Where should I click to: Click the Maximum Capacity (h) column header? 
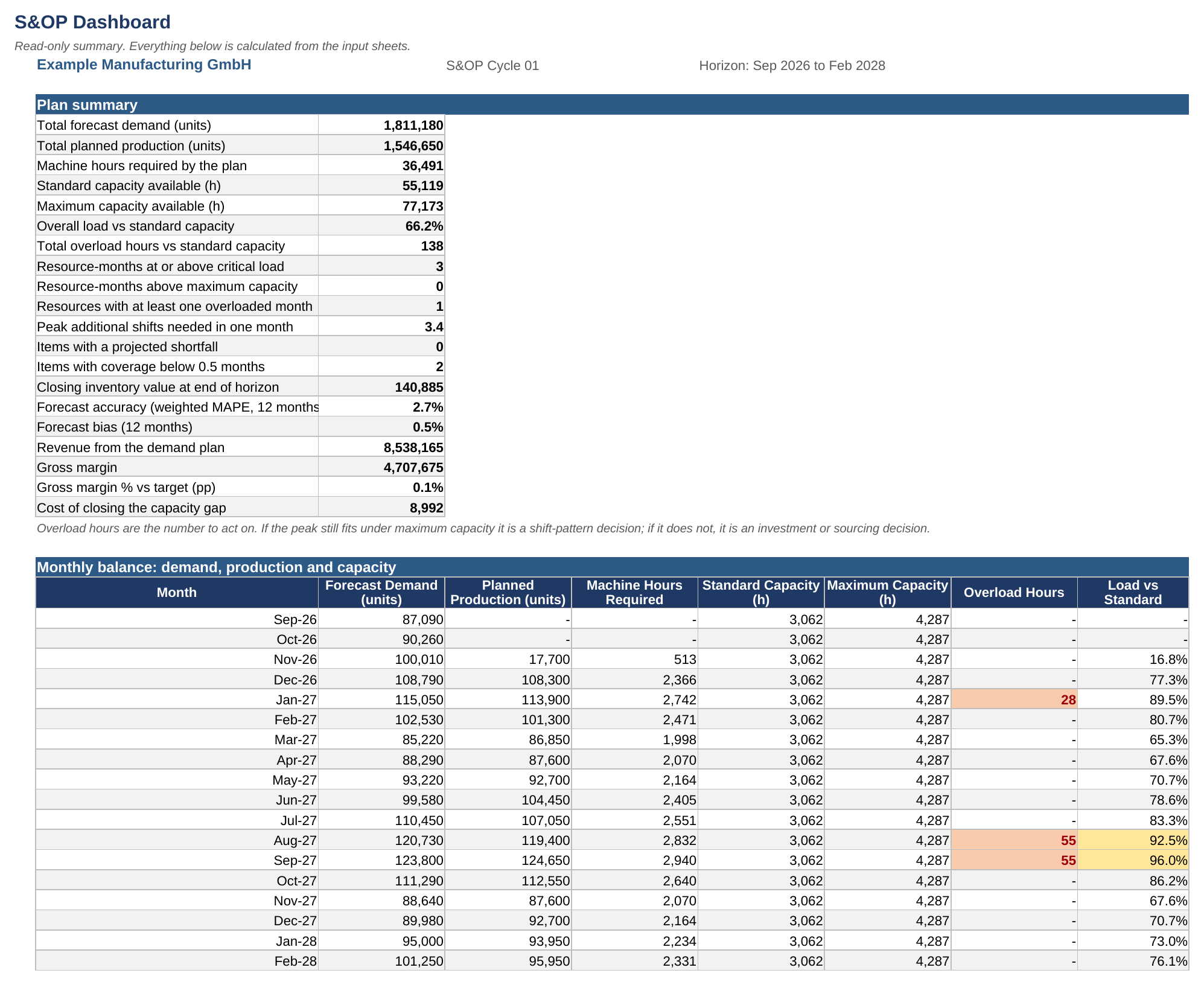[x=887, y=593]
